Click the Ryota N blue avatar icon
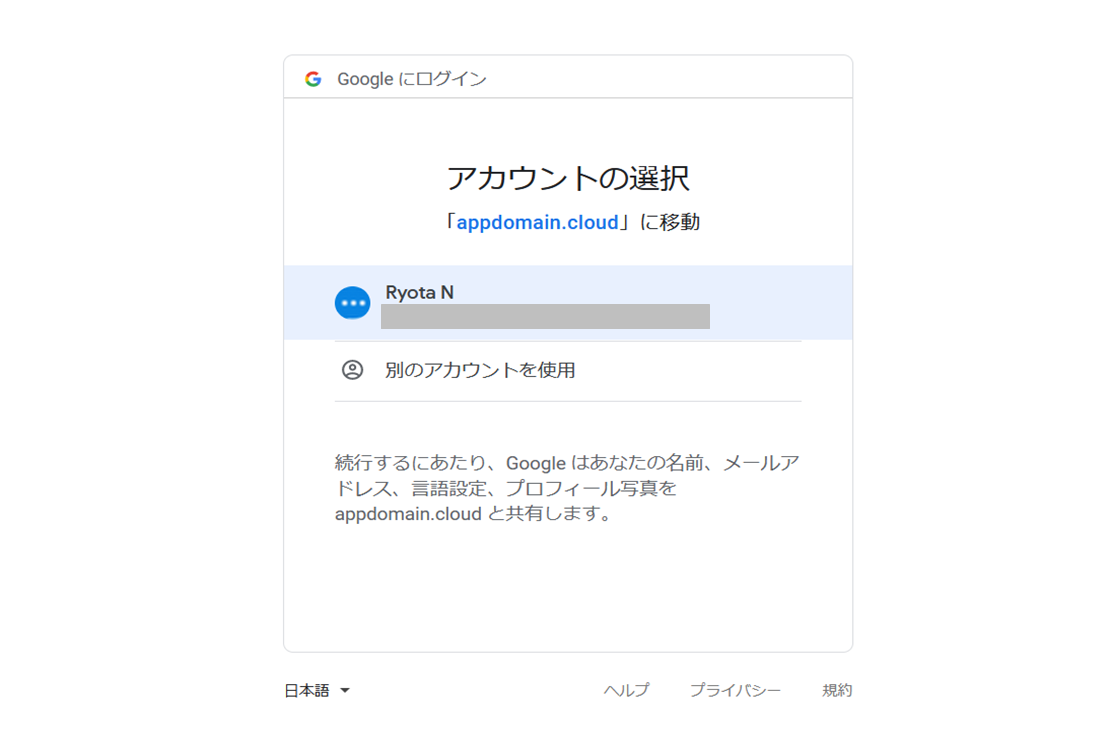The image size is (1114, 740). [x=352, y=303]
